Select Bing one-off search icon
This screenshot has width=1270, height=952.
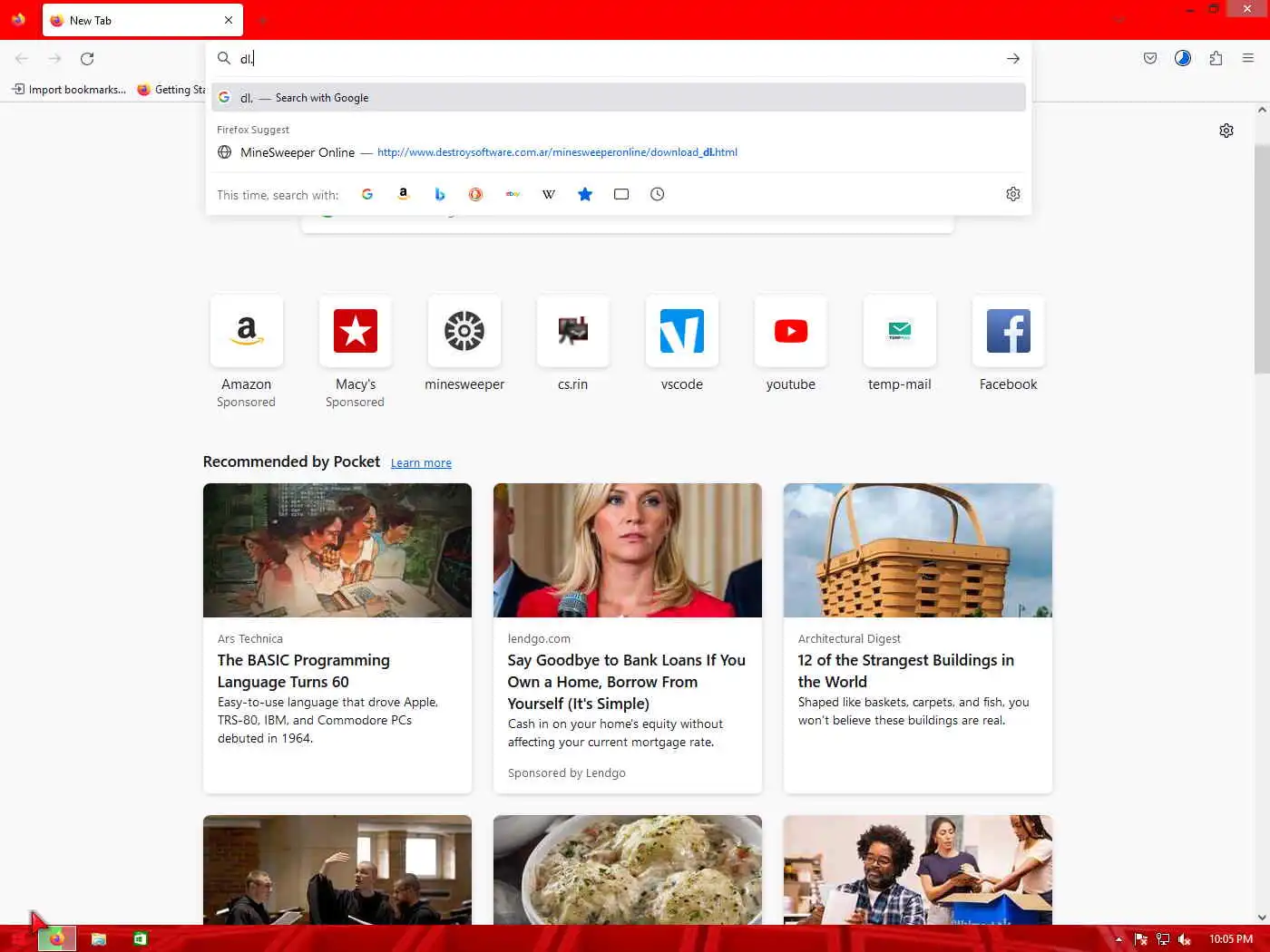440,194
